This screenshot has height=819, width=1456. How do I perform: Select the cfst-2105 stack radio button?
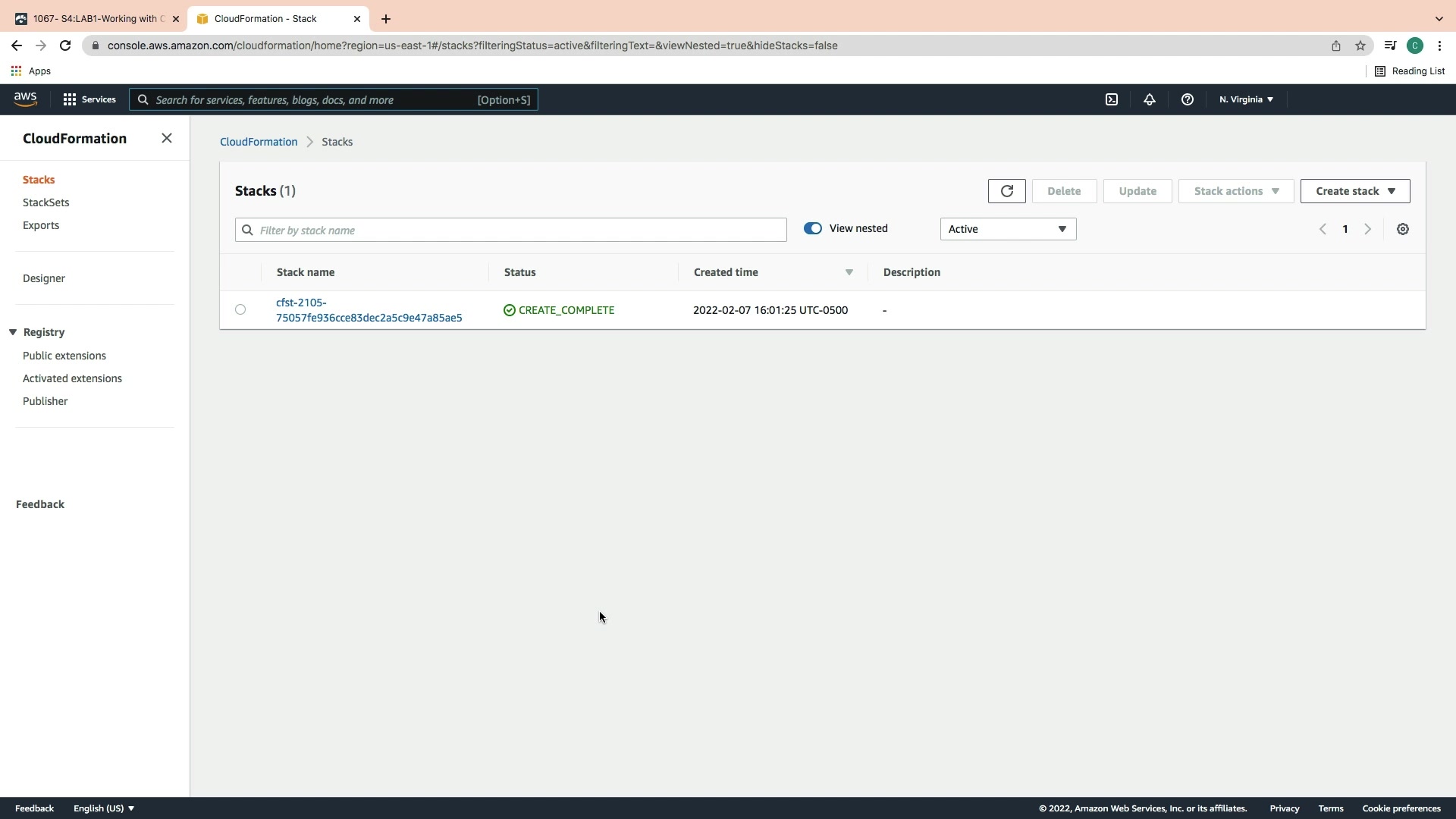click(240, 309)
